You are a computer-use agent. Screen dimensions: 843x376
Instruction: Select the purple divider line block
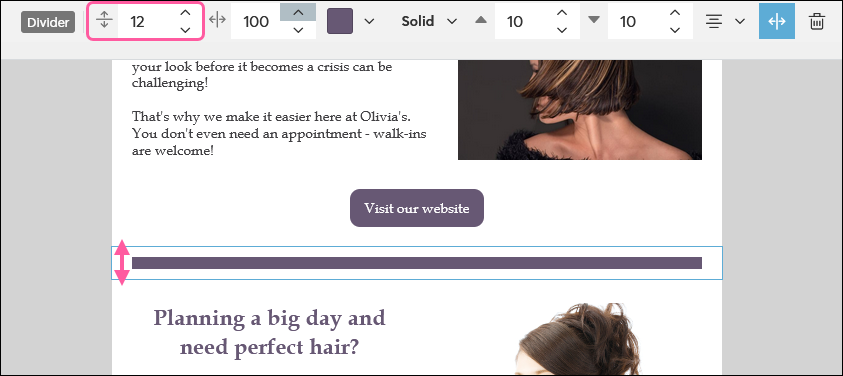tap(417, 263)
